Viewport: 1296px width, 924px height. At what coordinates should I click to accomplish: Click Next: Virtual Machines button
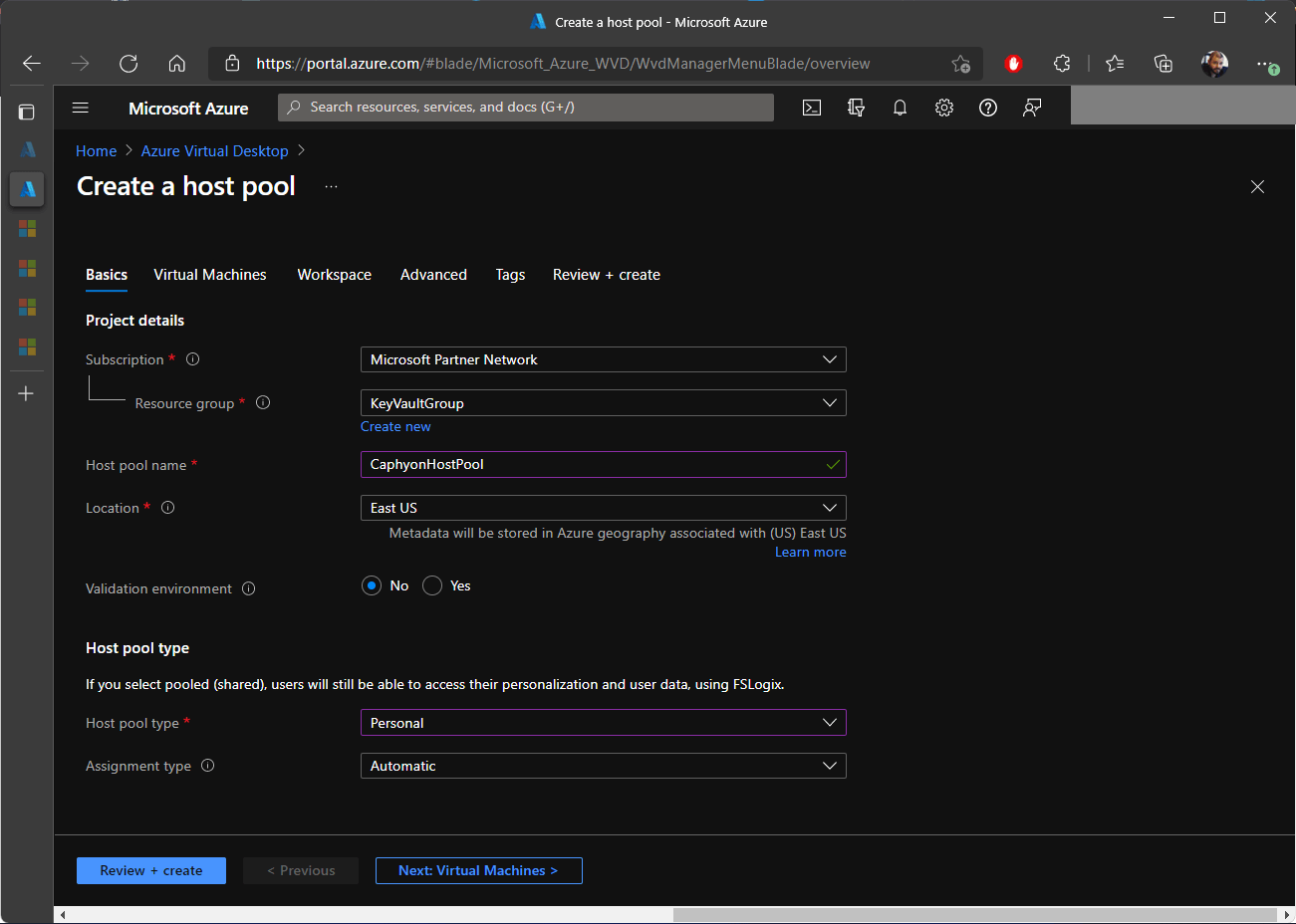point(478,870)
